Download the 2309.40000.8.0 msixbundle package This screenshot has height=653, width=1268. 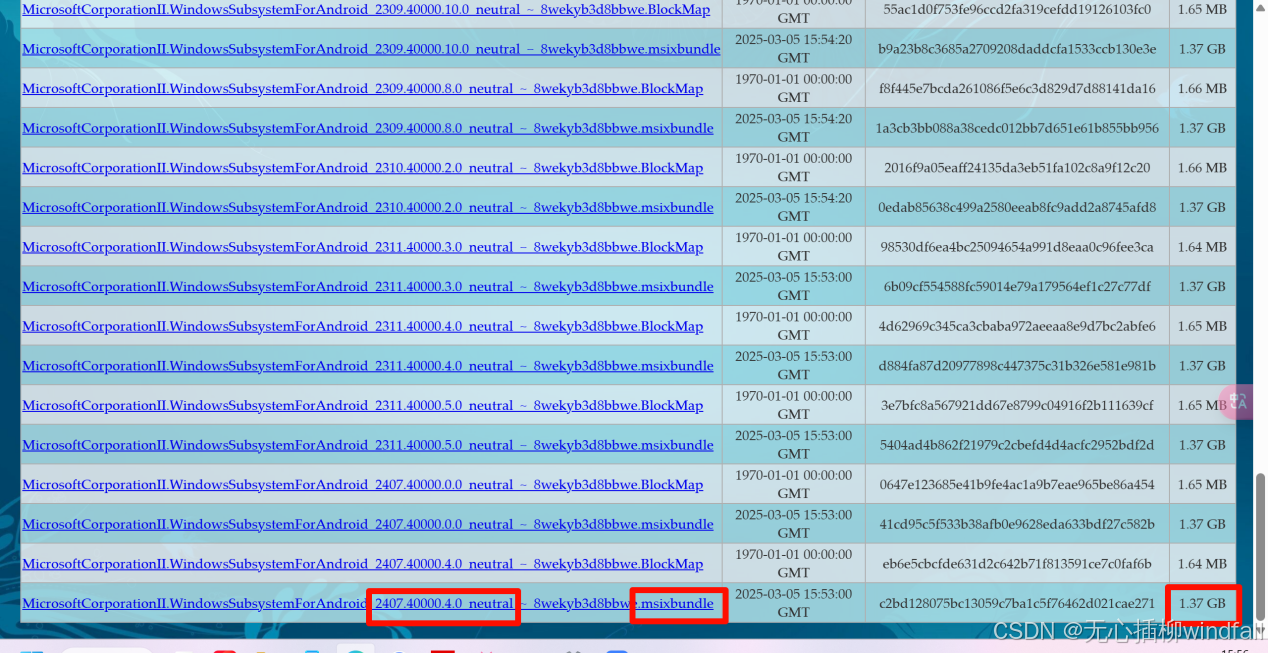368,128
